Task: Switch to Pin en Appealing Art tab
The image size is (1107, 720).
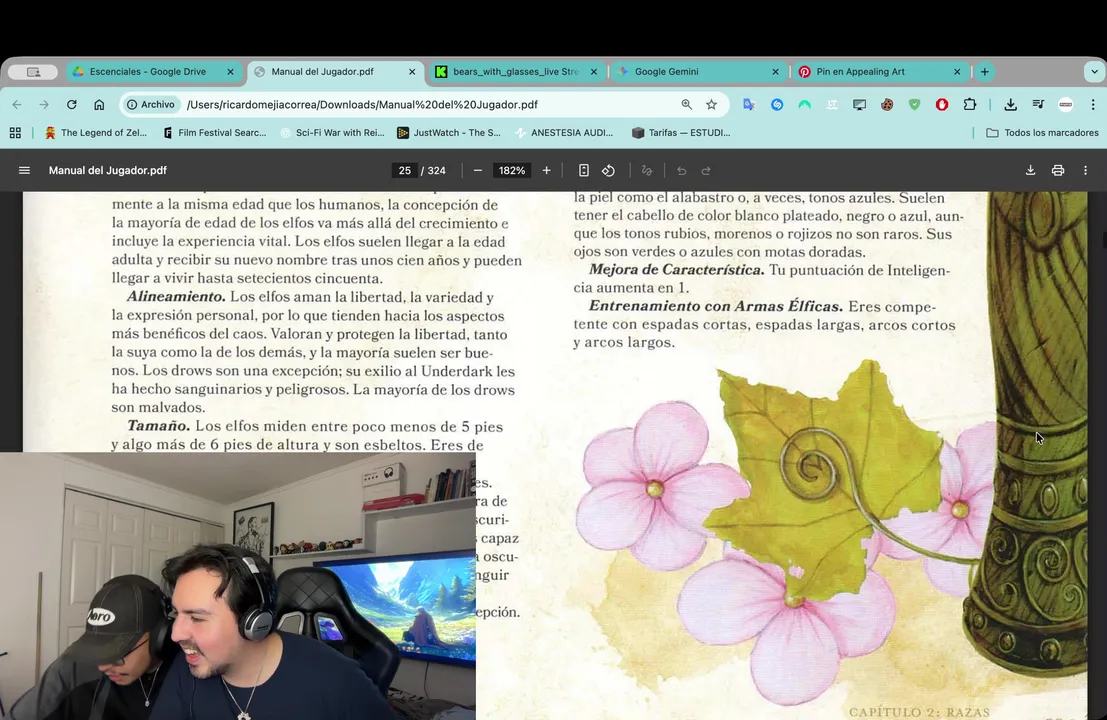Action: point(880,71)
